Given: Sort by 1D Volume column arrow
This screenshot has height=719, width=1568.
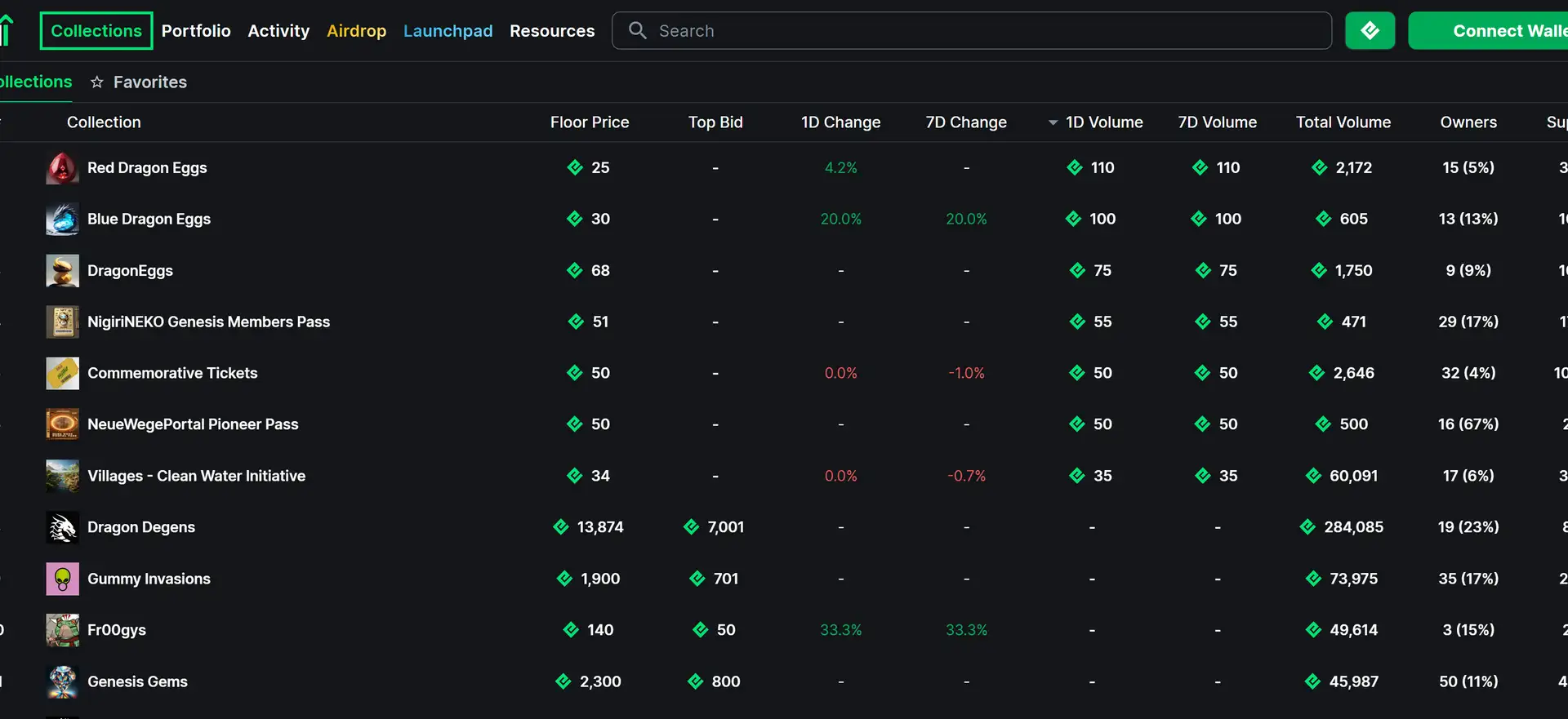Looking at the screenshot, I should click(1053, 122).
